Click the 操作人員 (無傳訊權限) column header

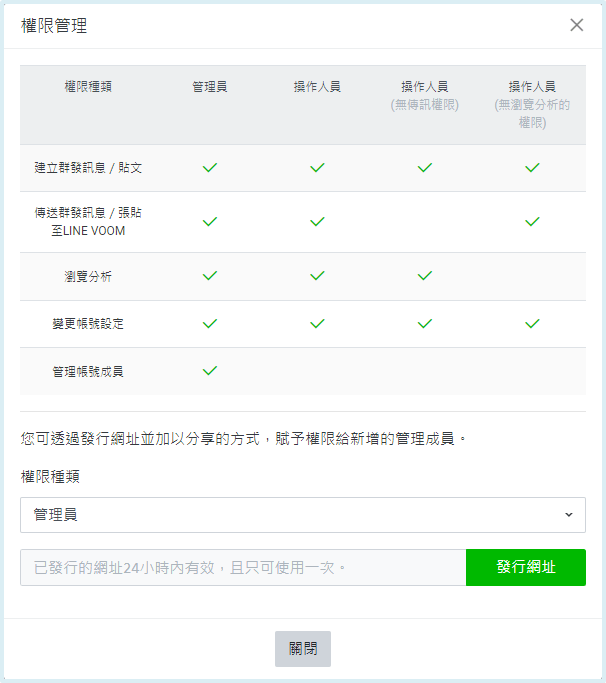(425, 95)
